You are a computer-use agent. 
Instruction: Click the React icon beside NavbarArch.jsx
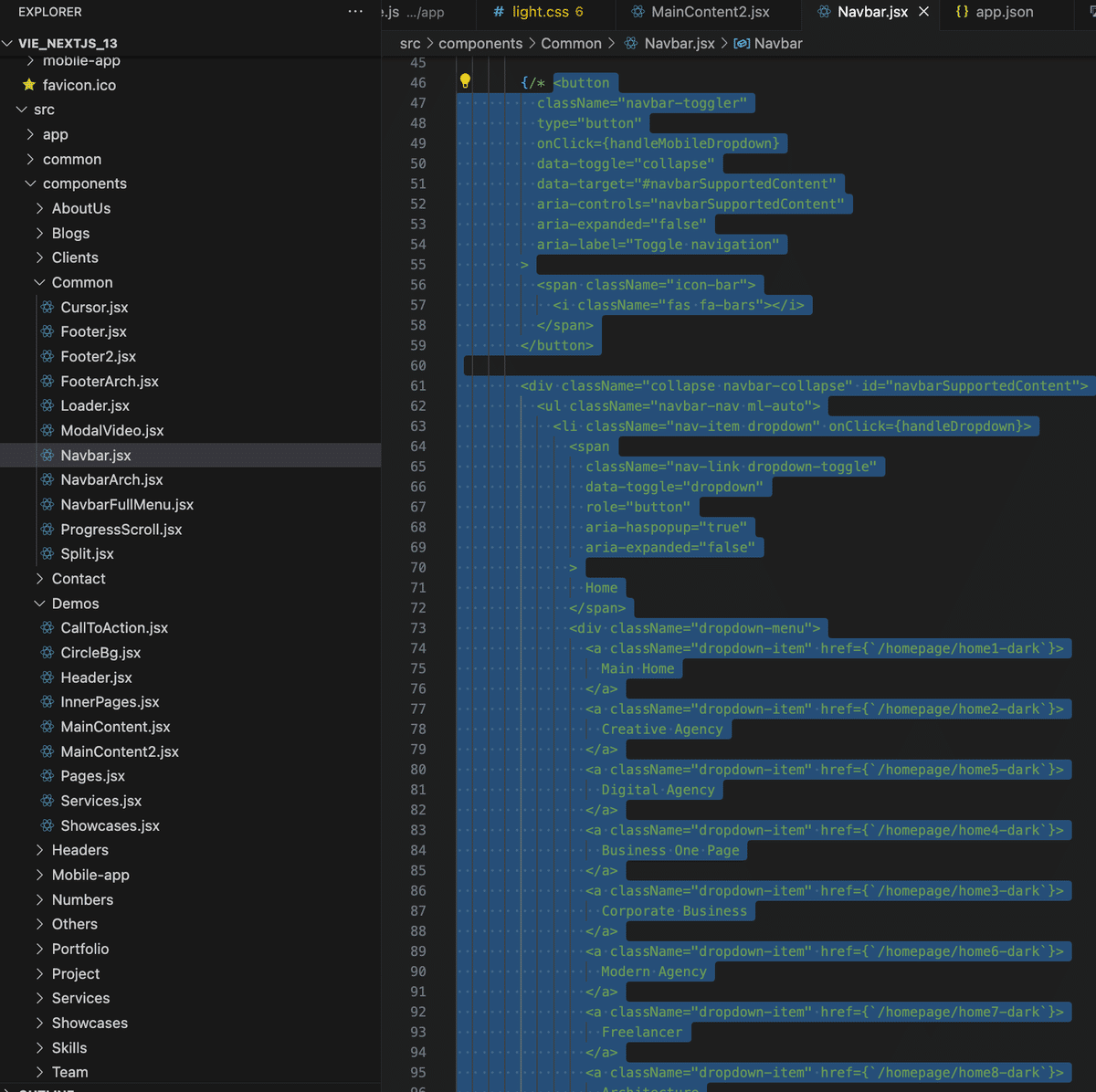tap(47, 479)
